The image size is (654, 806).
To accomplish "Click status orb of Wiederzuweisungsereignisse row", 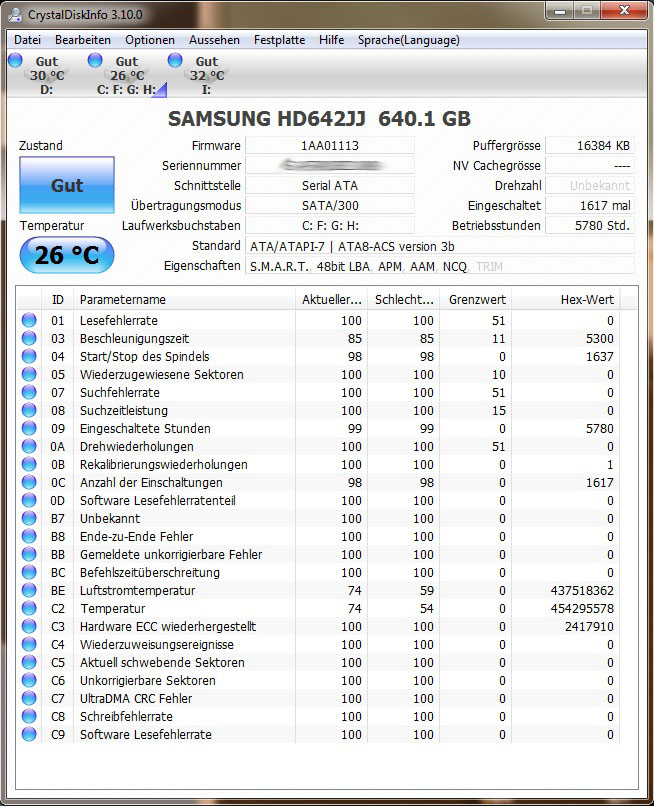I will 29,644.
